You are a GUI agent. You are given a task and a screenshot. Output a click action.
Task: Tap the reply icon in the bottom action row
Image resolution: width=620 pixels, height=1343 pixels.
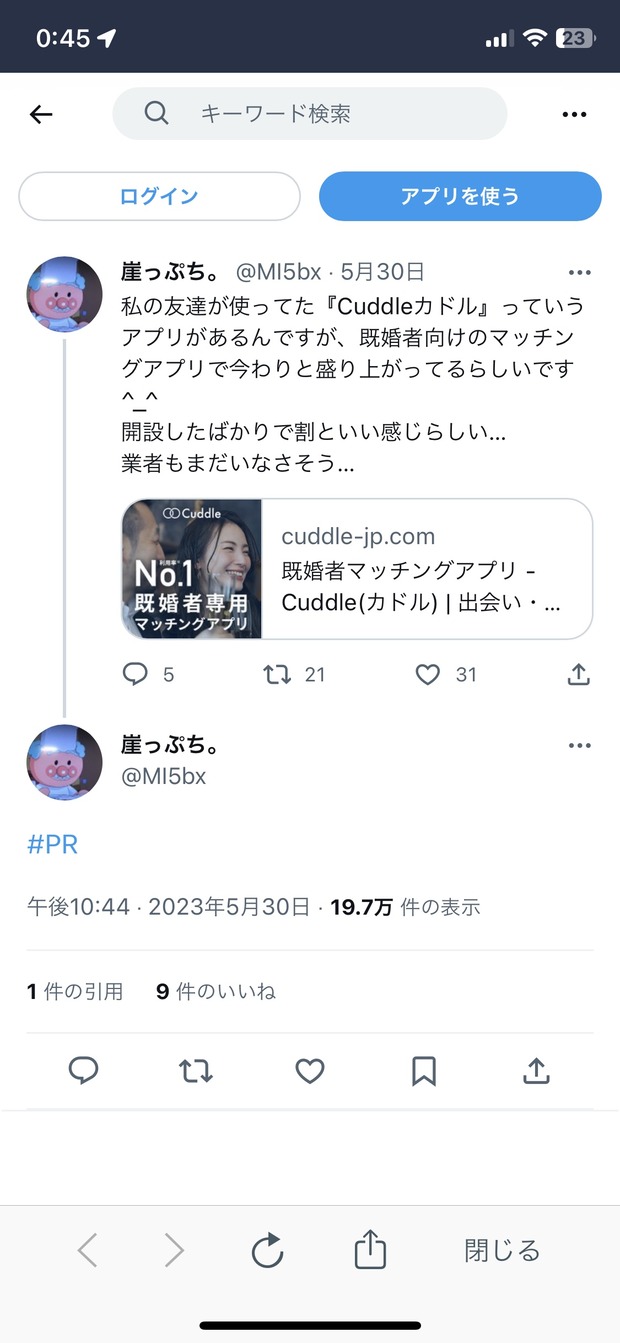(83, 1071)
